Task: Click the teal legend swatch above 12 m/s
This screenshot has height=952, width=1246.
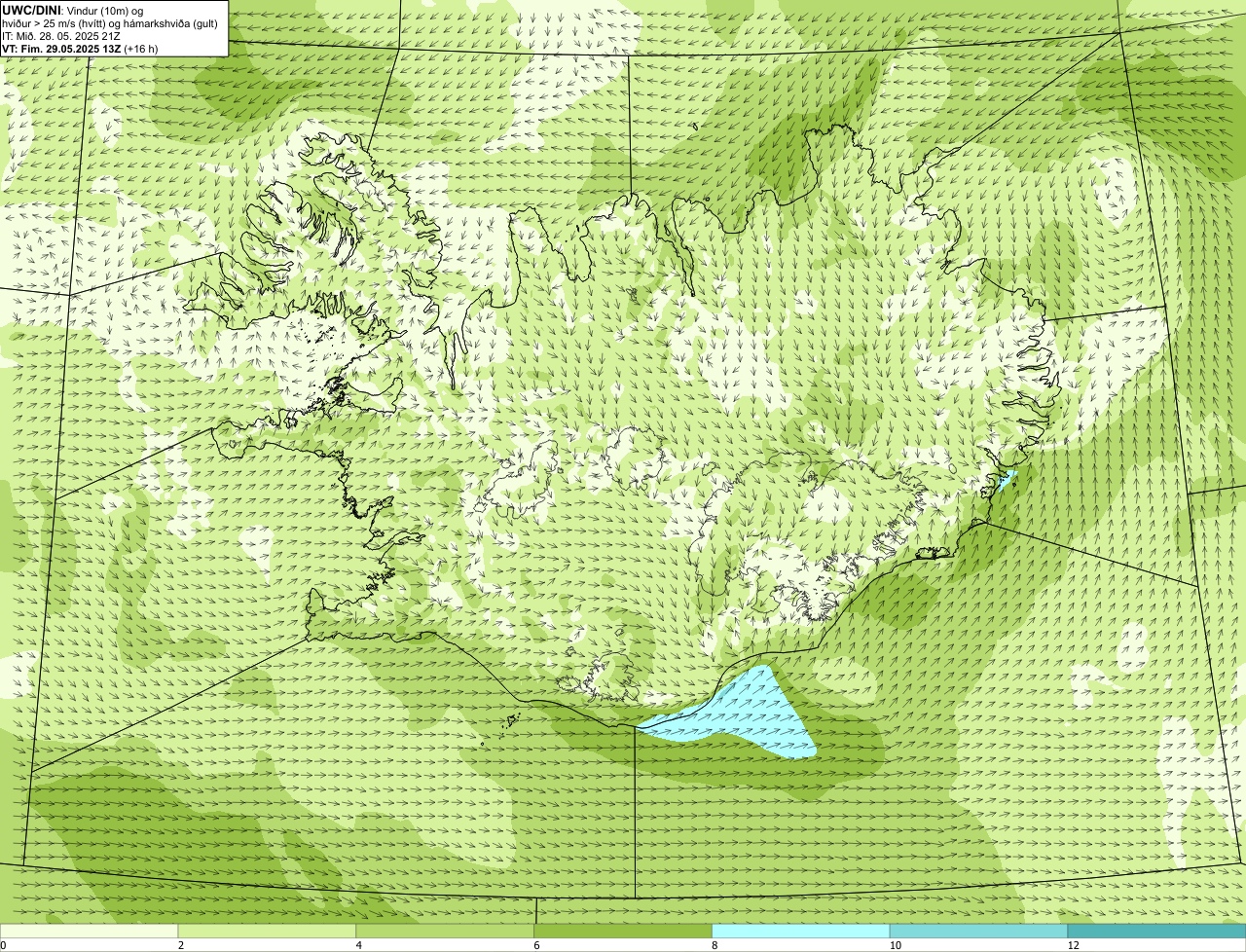Action: [x=1156, y=932]
